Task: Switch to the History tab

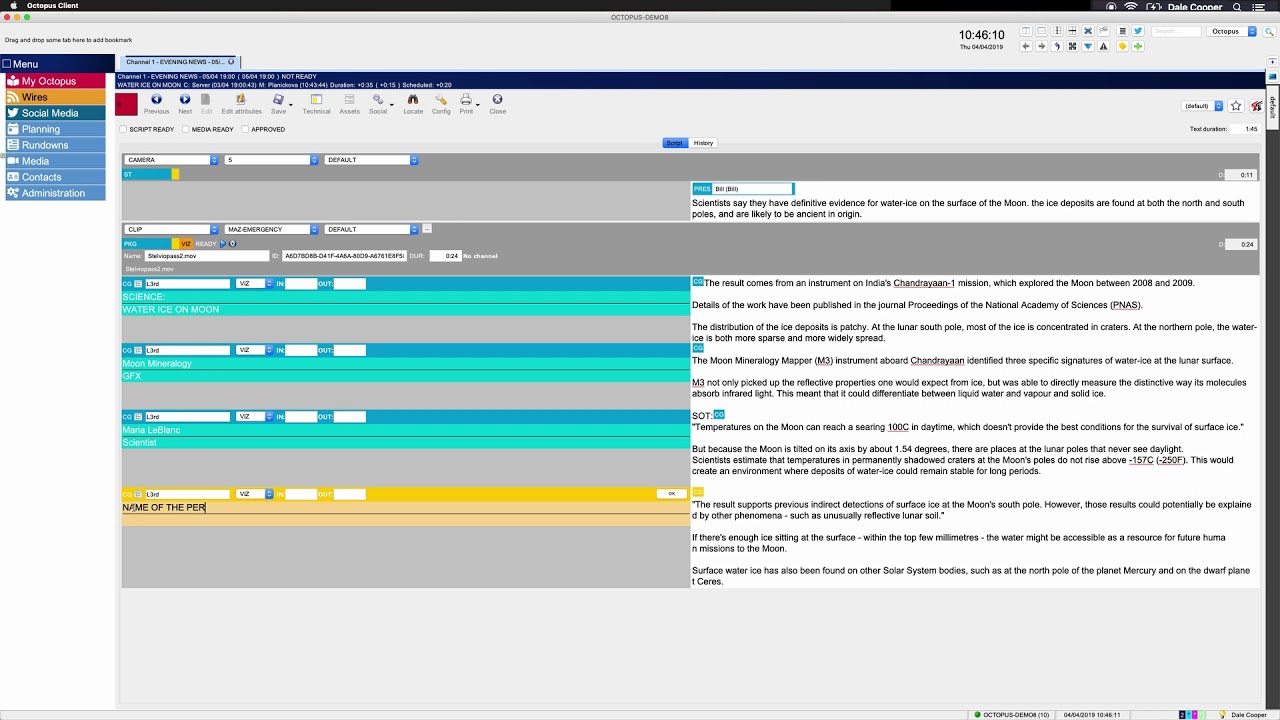Action: click(x=703, y=142)
